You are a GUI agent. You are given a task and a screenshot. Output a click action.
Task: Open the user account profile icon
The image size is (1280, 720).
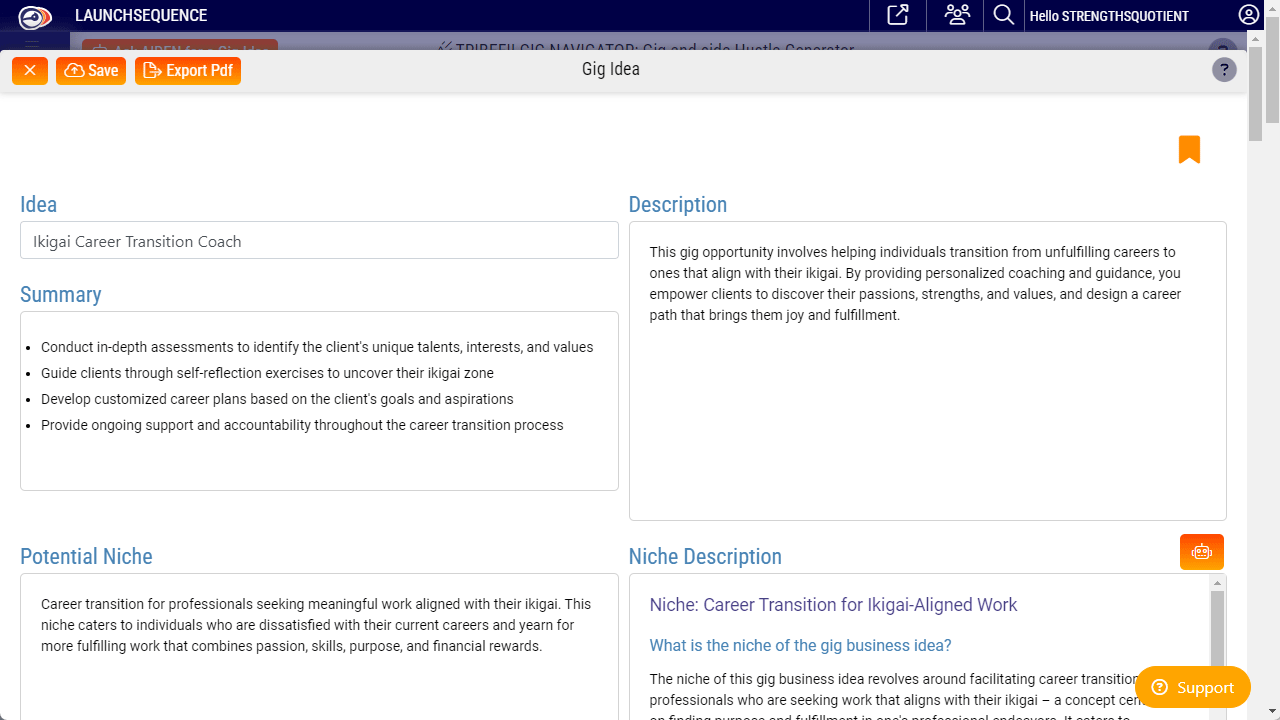[1248, 15]
